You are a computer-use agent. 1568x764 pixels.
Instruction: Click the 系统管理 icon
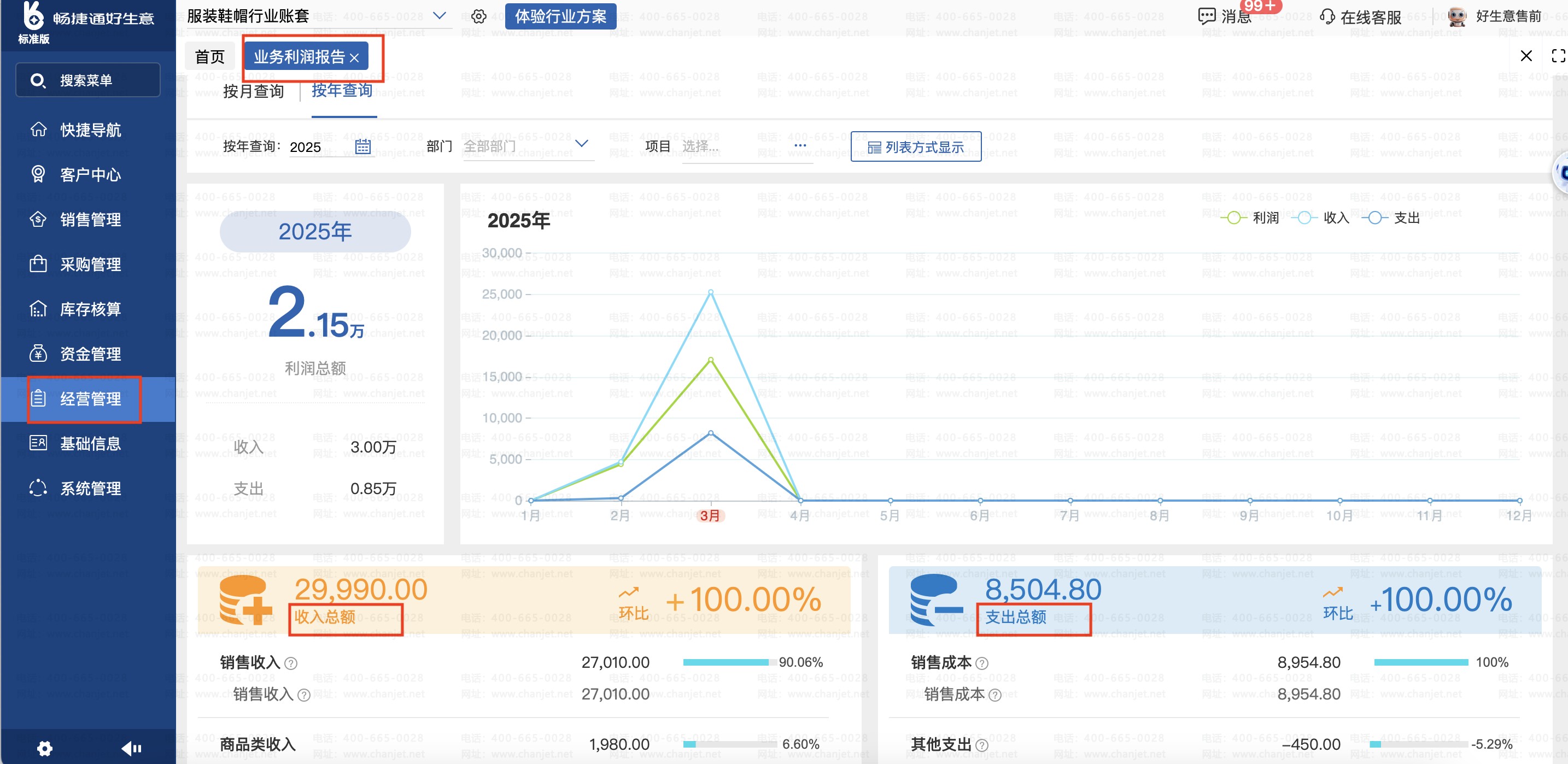[38, 488]
